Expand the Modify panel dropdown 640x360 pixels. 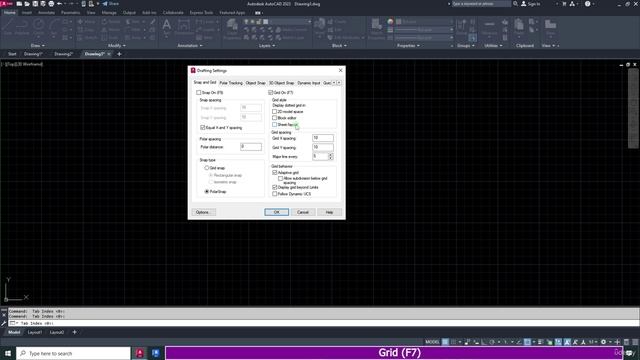click(x=117, y=46)
